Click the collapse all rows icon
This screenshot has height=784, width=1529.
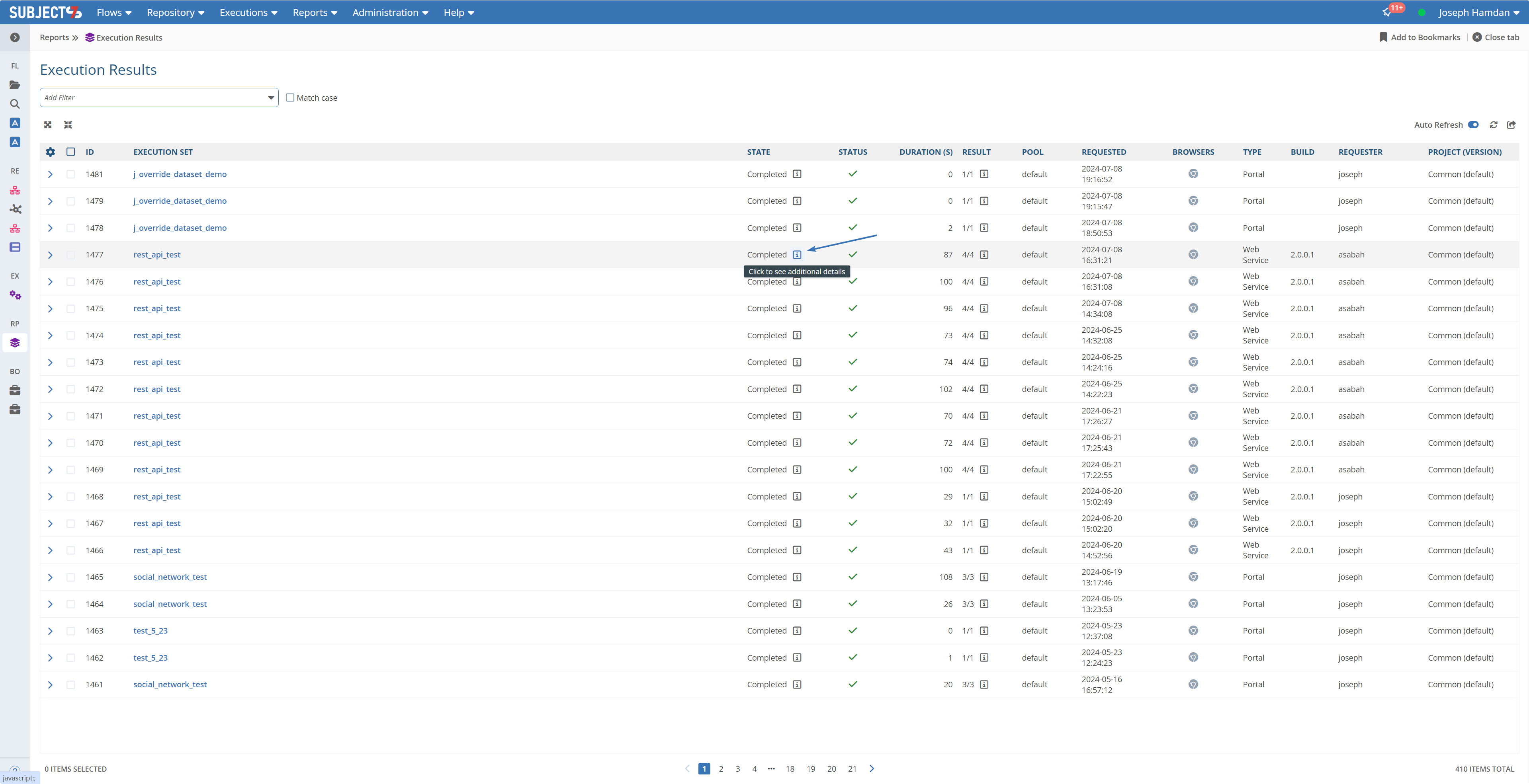pyautogui.click(x=68, y=125)
